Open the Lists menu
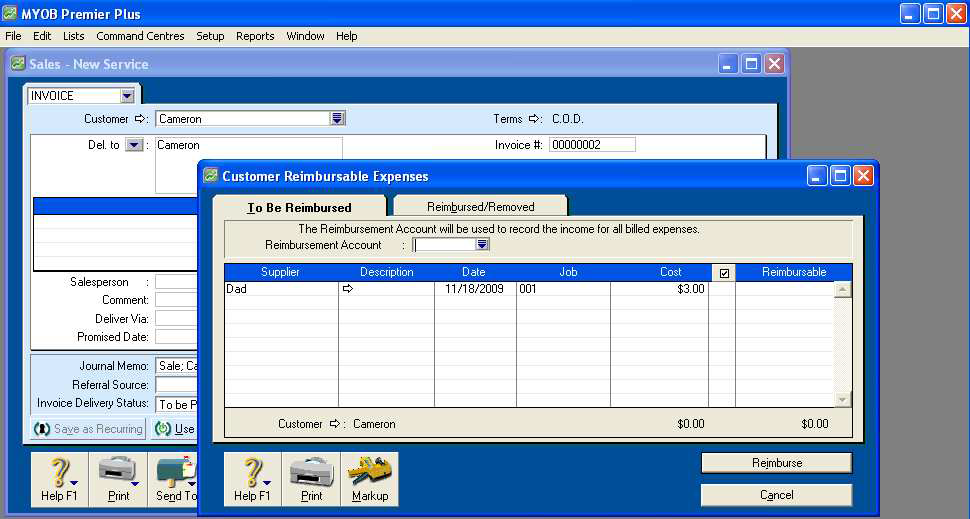 click(74, 36)
